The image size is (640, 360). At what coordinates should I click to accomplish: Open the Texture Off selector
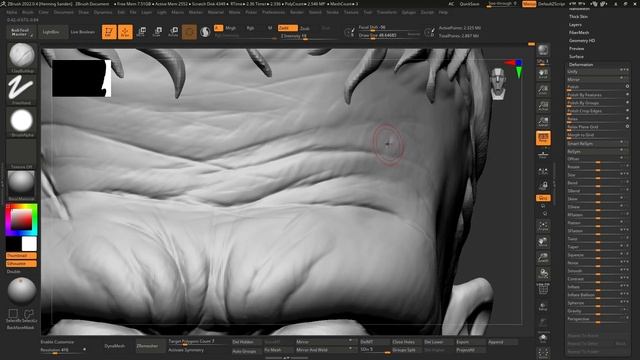pyautogui.click(x=22, y=154)
